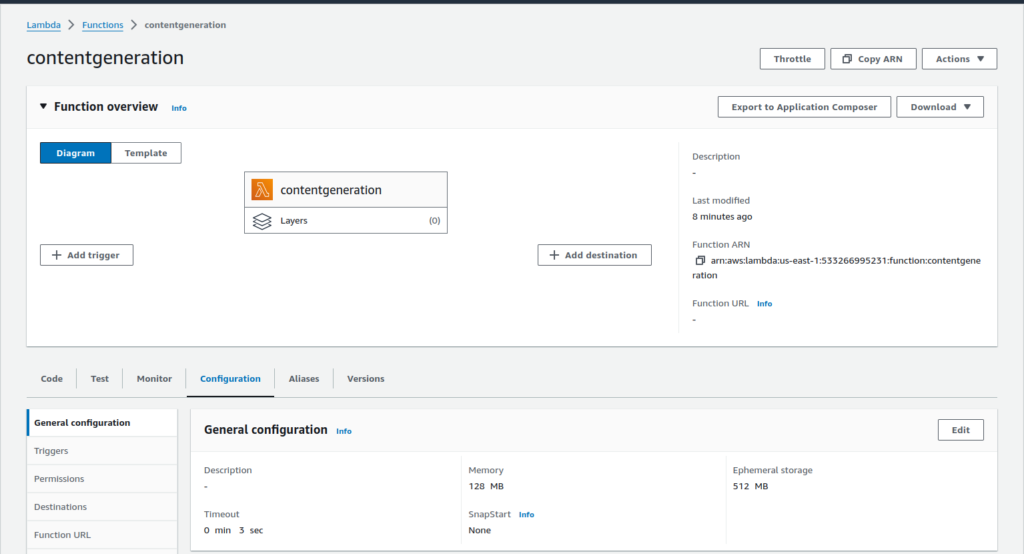Open the Test tab

click(99, 379)
